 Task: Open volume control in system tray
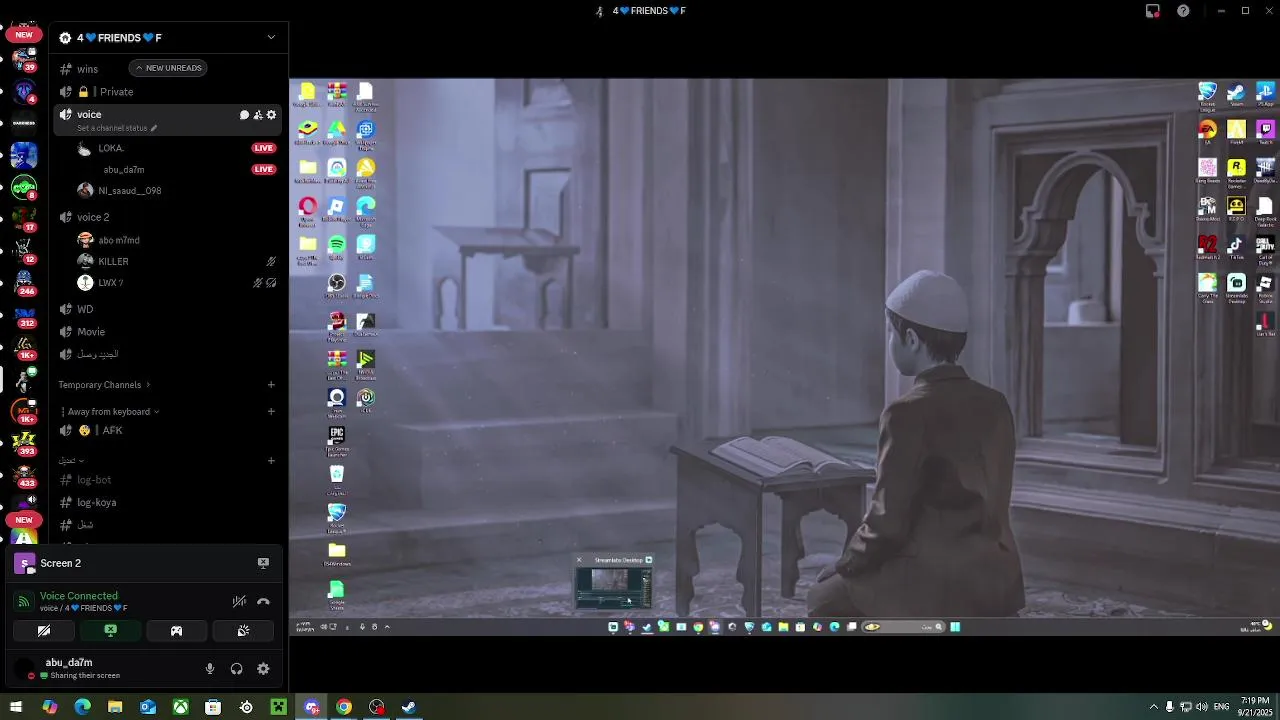[x=1201, y=707]
